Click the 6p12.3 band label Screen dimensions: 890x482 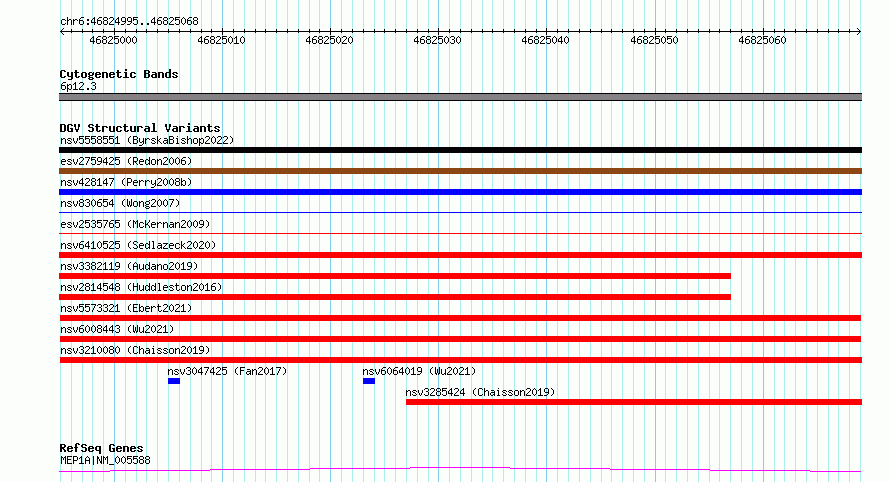click(x=78, y=86)
